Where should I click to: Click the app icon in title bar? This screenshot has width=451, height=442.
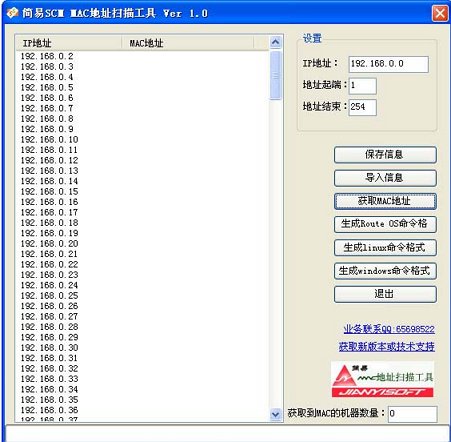pos(12,13)
